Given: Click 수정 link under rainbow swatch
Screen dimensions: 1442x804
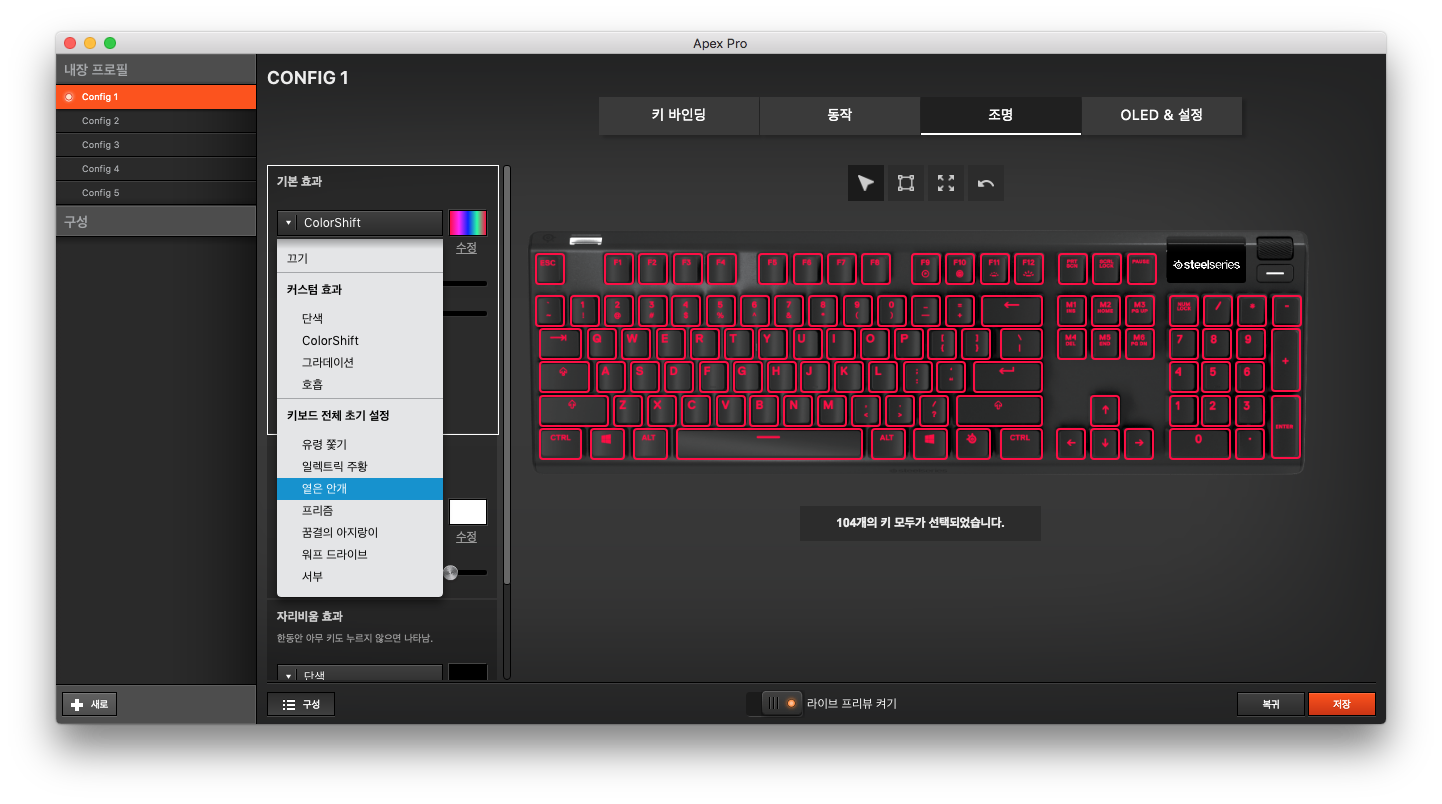Looking at the screenshot, I should tap(466, 248).
